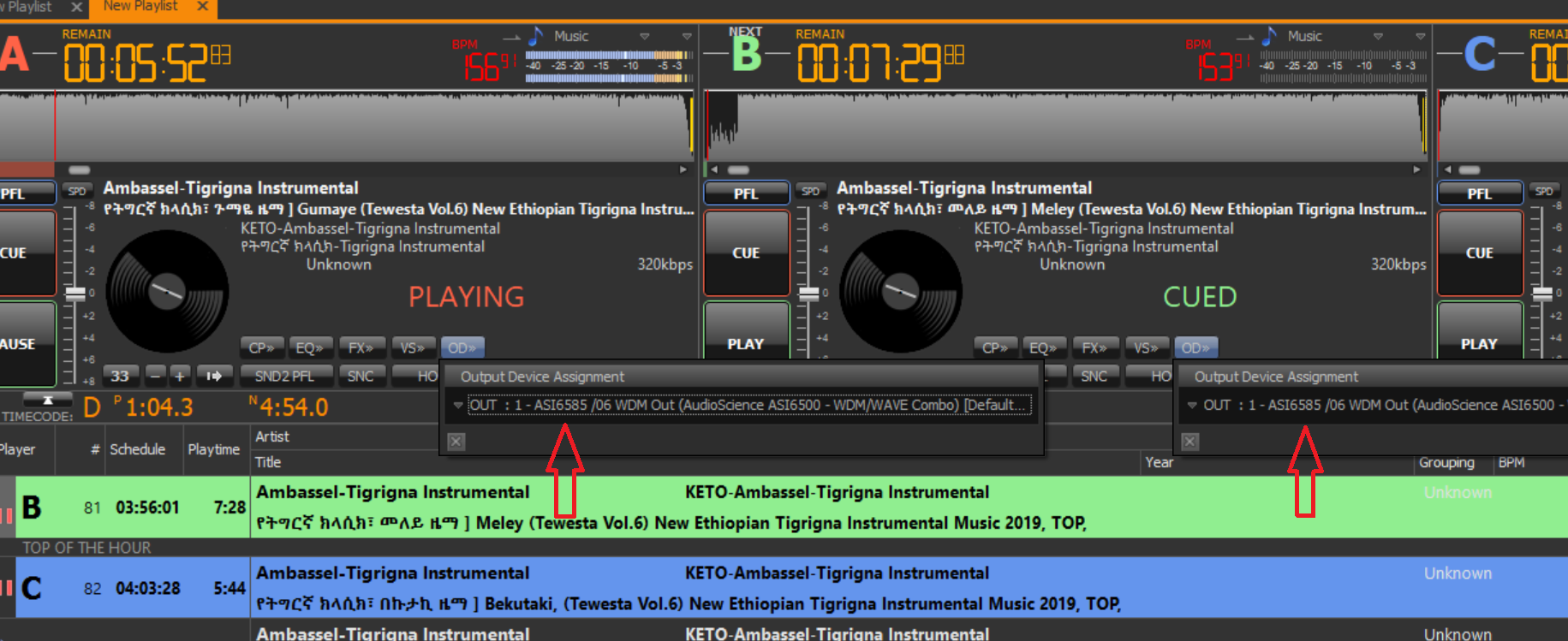Toggle the SNC sync button on deck A
This screenshot has height=641, width=1568.
click(361, 376)
